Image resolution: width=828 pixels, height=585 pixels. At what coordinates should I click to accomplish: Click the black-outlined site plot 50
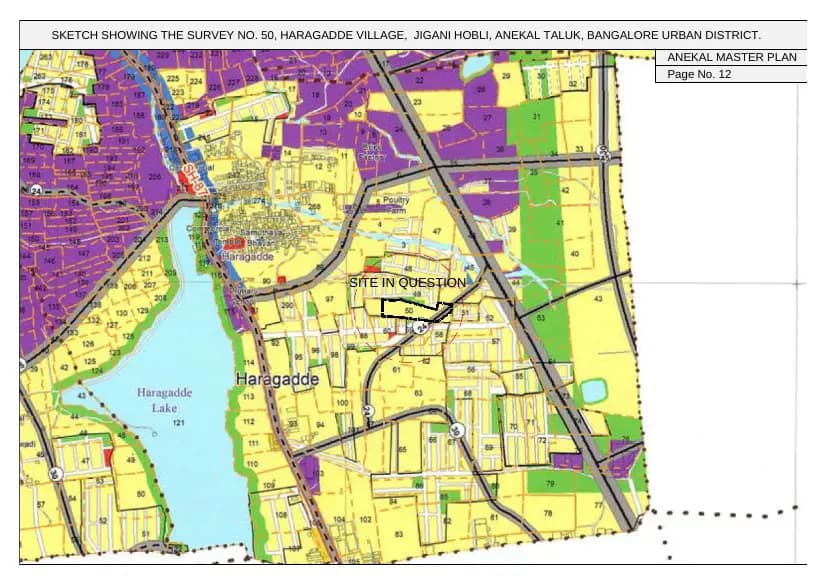(417, 309)
